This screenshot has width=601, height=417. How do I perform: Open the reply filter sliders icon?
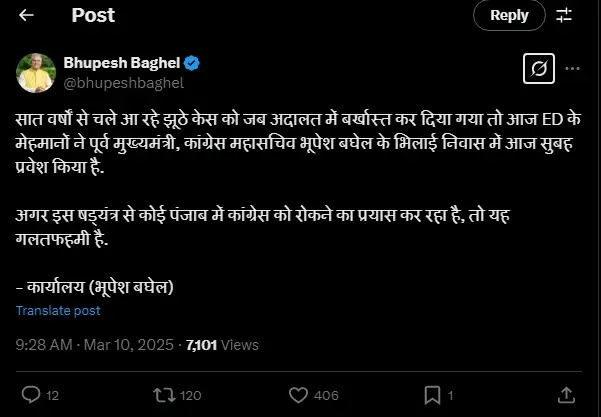[x=564, y=15]
